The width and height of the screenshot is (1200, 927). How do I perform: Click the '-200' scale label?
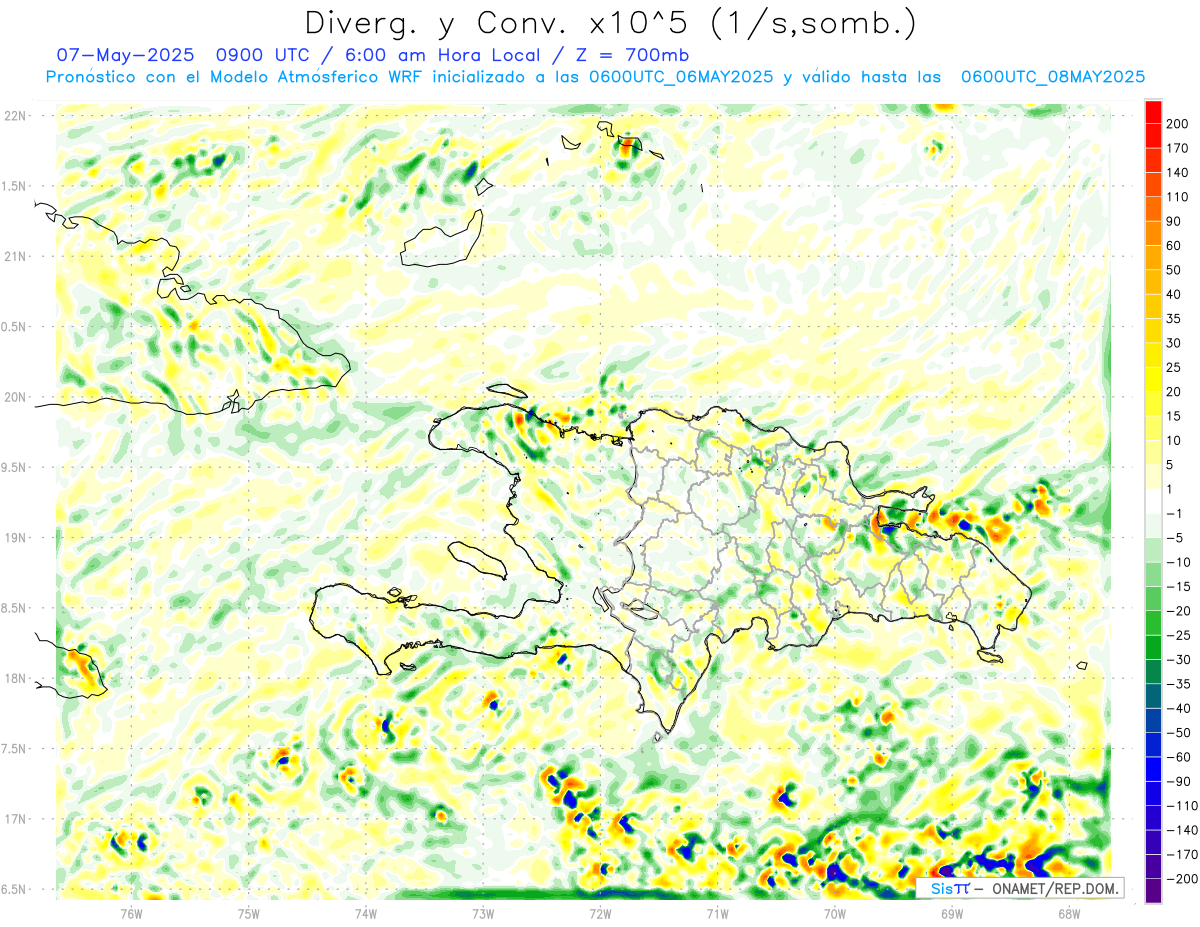tap(1182, 879)
